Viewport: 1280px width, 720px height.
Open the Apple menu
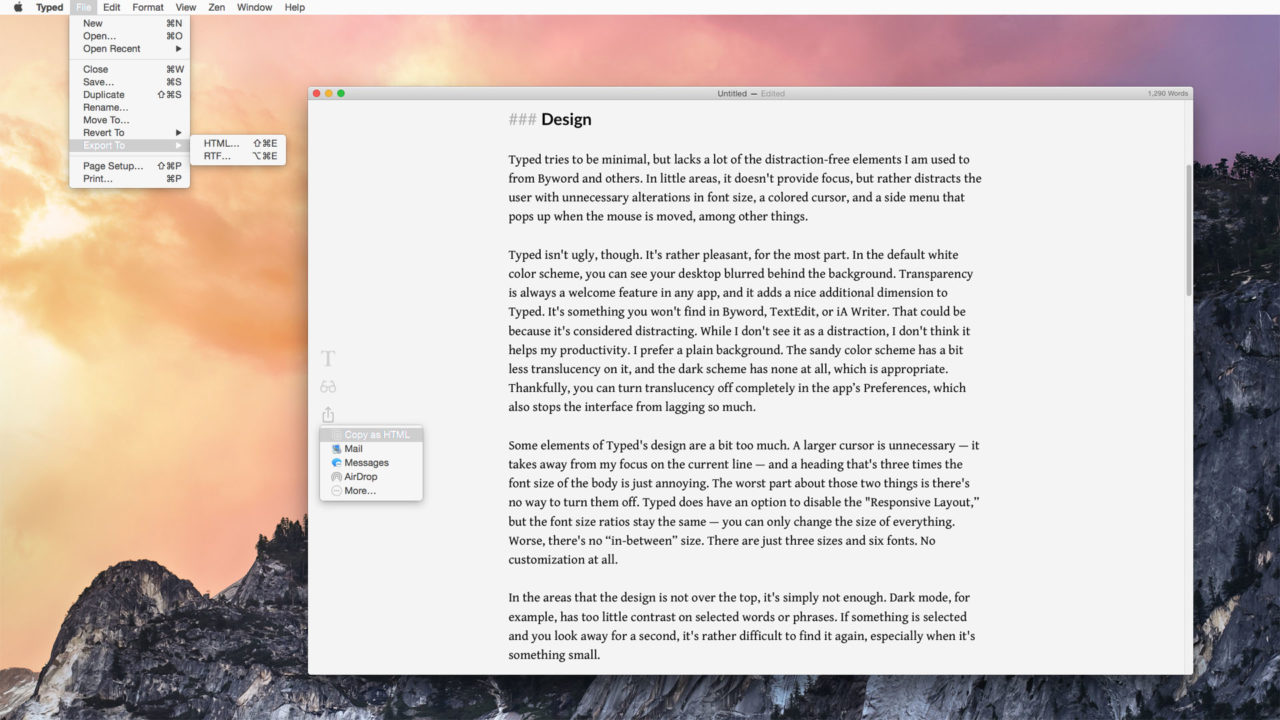tap(17, 7)
